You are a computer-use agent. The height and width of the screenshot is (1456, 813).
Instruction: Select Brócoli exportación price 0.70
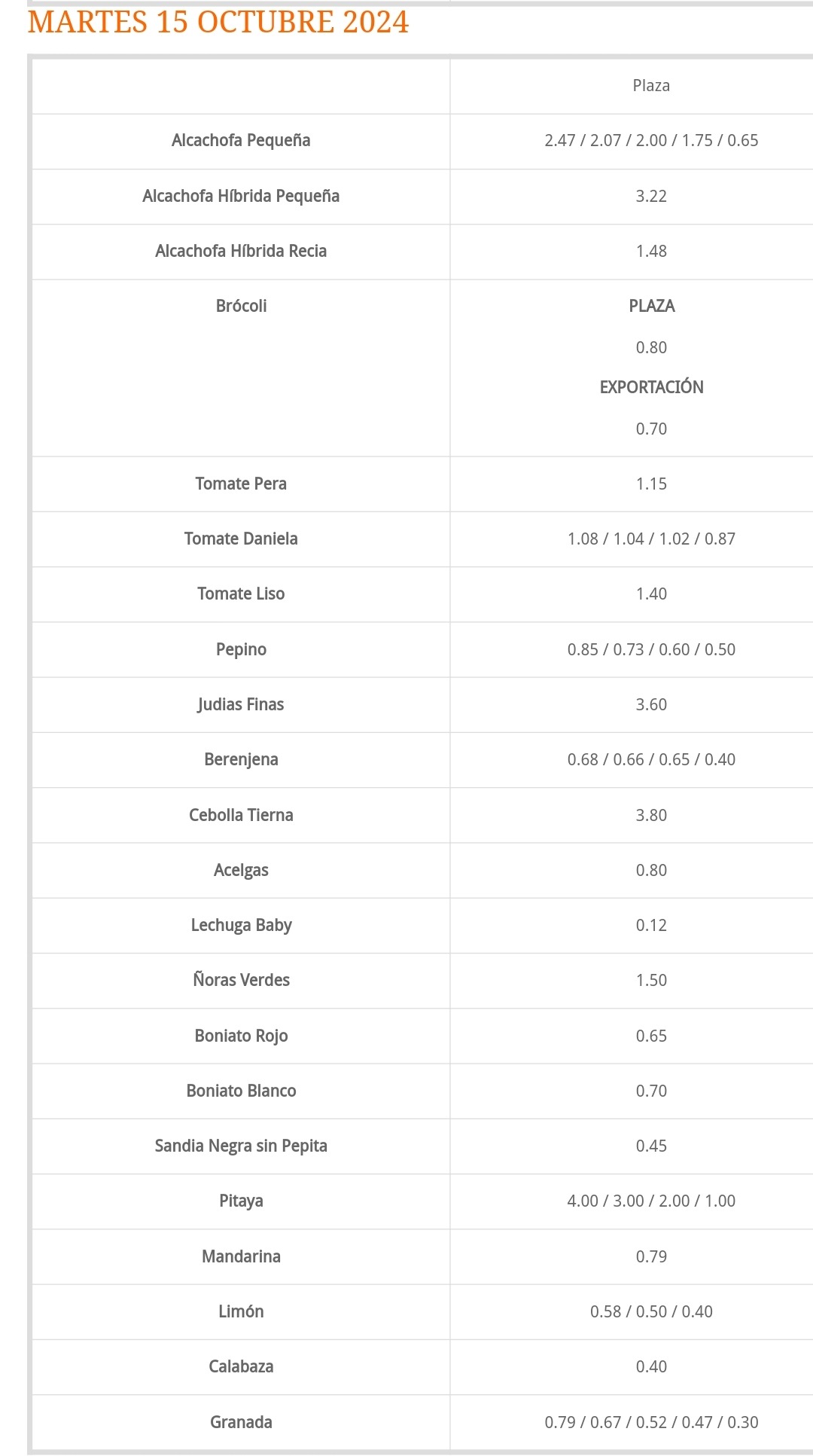point(651,429)
